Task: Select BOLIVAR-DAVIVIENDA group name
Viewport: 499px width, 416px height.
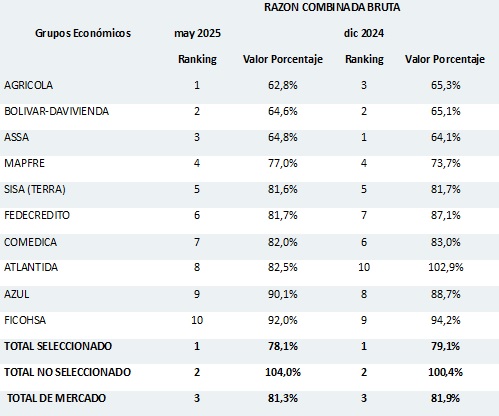Action: [56, 111]
